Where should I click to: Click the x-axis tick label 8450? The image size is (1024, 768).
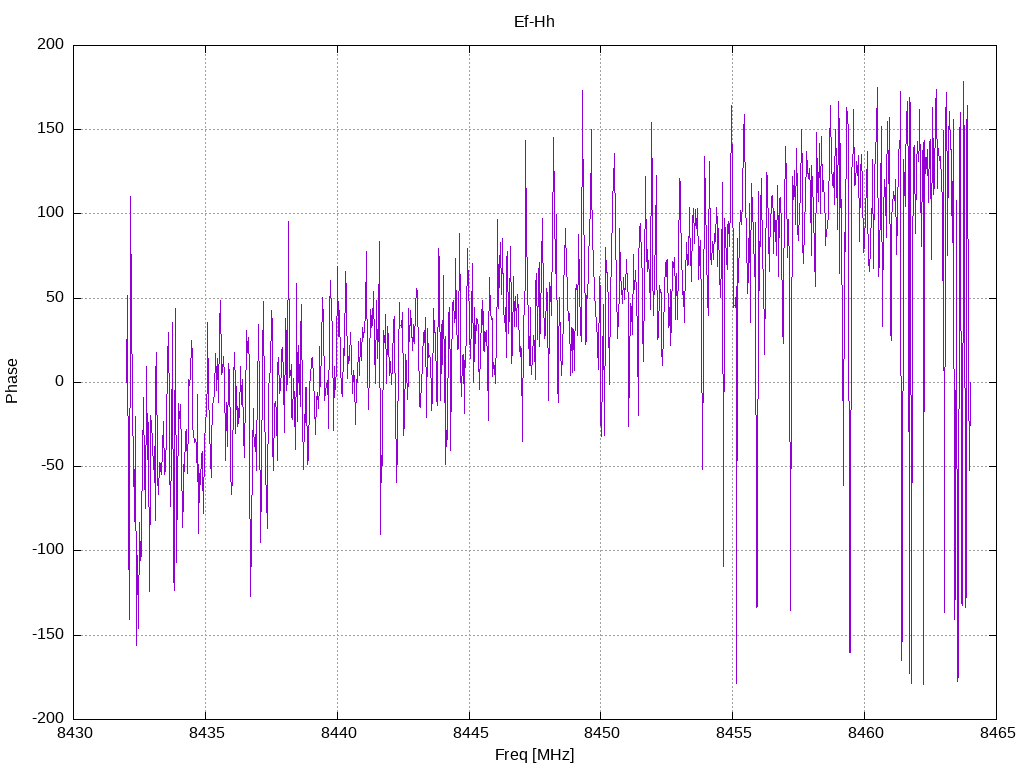(x=601, y=733)
